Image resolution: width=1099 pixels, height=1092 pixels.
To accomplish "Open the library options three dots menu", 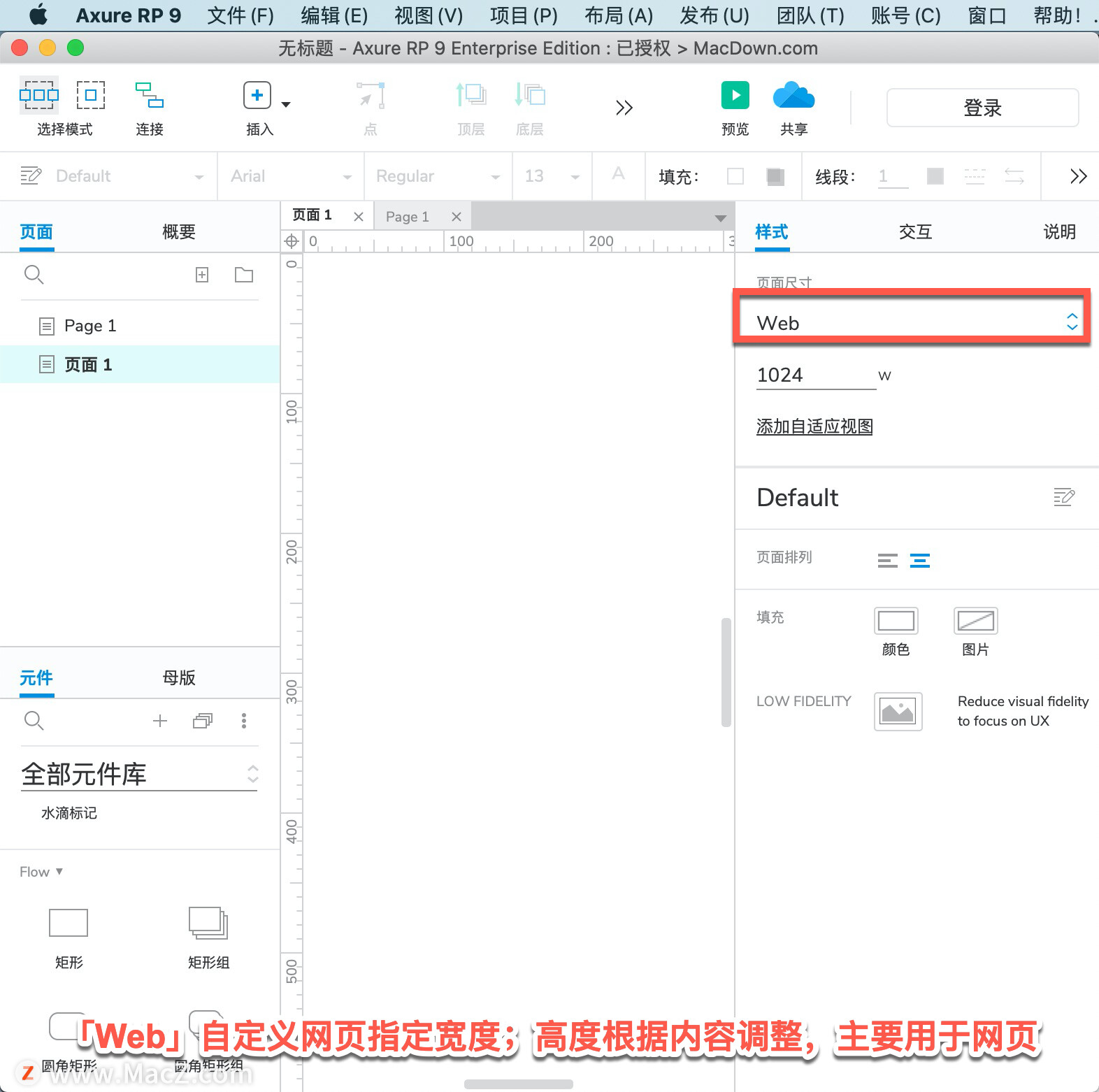I will click(x=244, y=721).
